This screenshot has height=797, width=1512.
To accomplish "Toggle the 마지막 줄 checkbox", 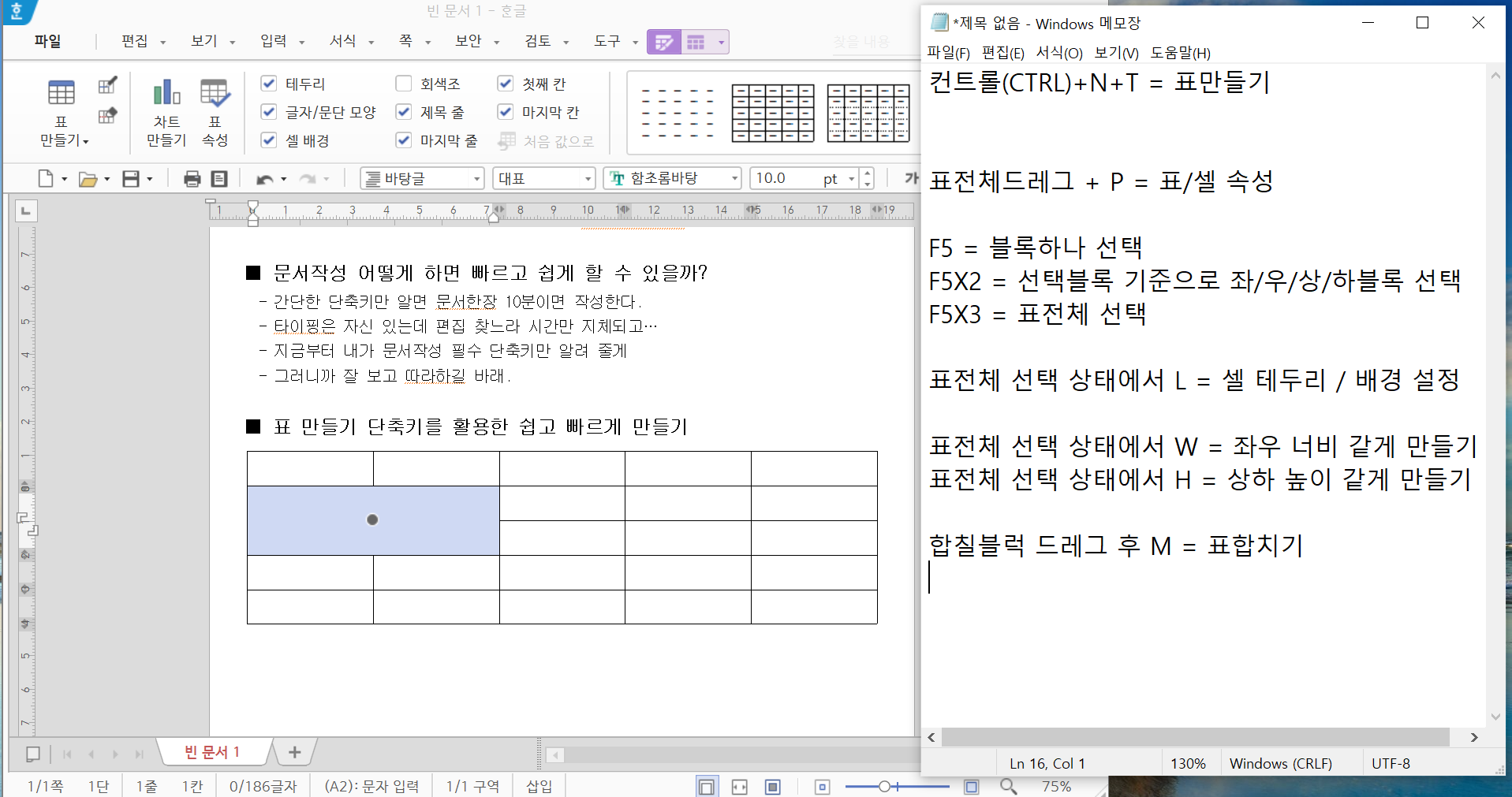I will 404,140.
